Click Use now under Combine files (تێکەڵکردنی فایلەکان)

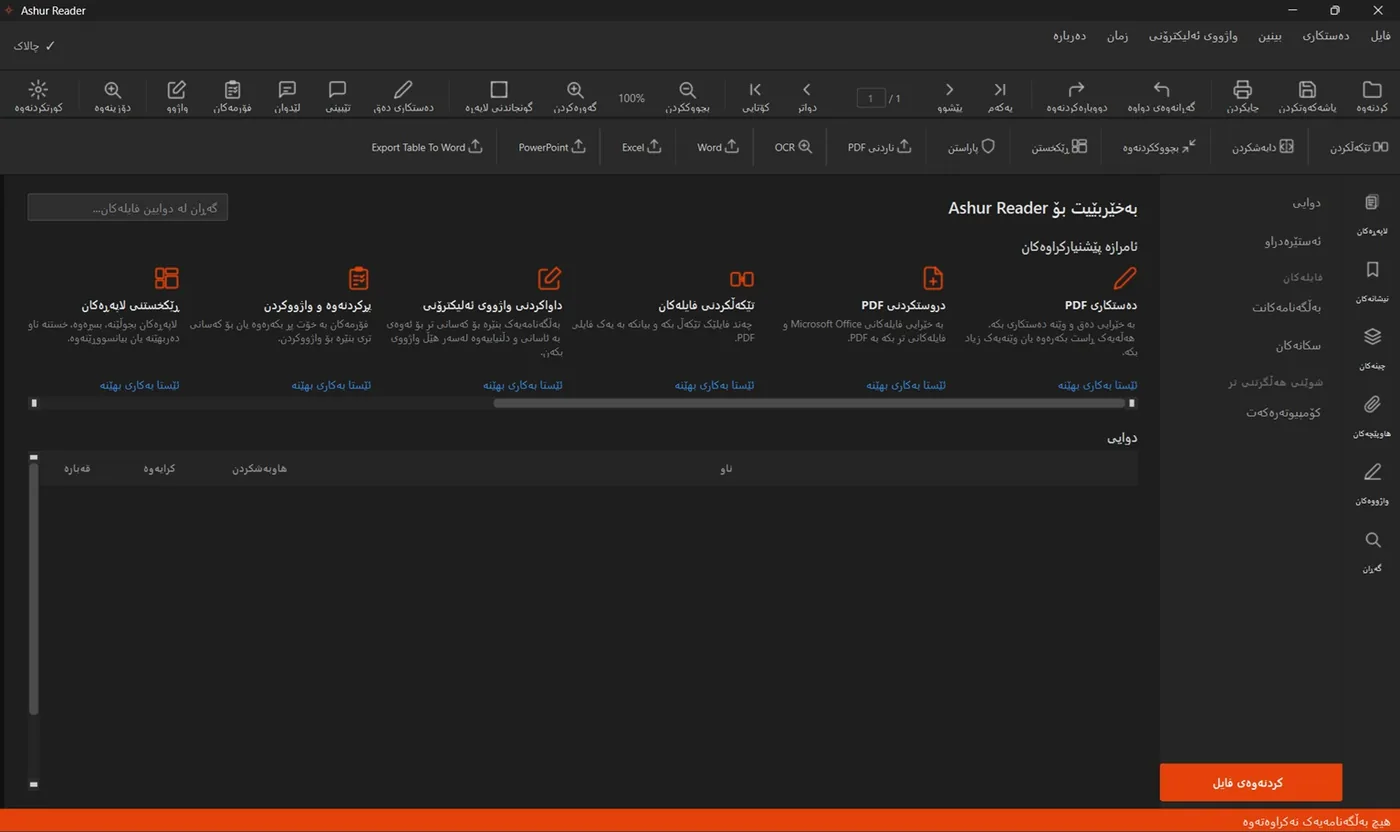[x=714, y=385]
